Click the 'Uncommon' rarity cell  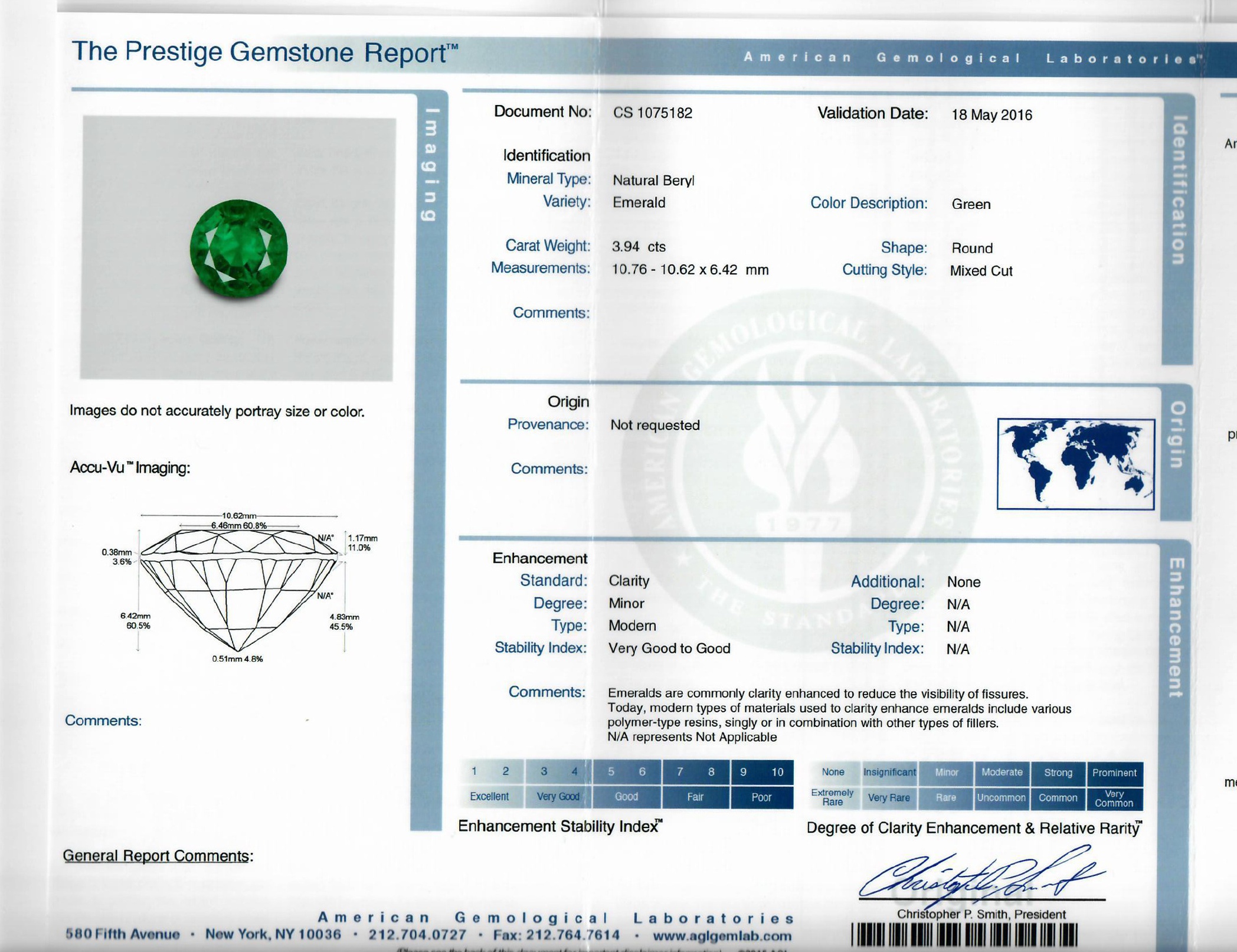click(1001, 798)
